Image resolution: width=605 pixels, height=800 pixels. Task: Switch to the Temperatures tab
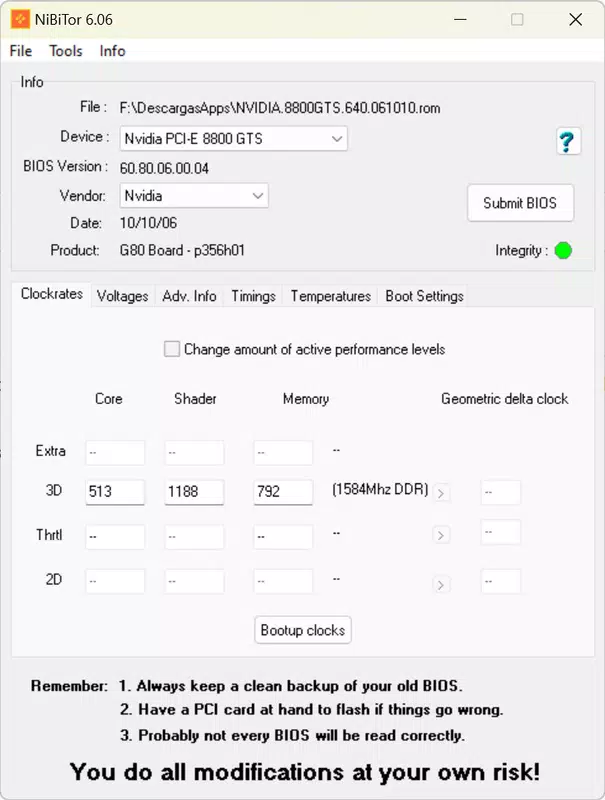click(x=331, y=296)
